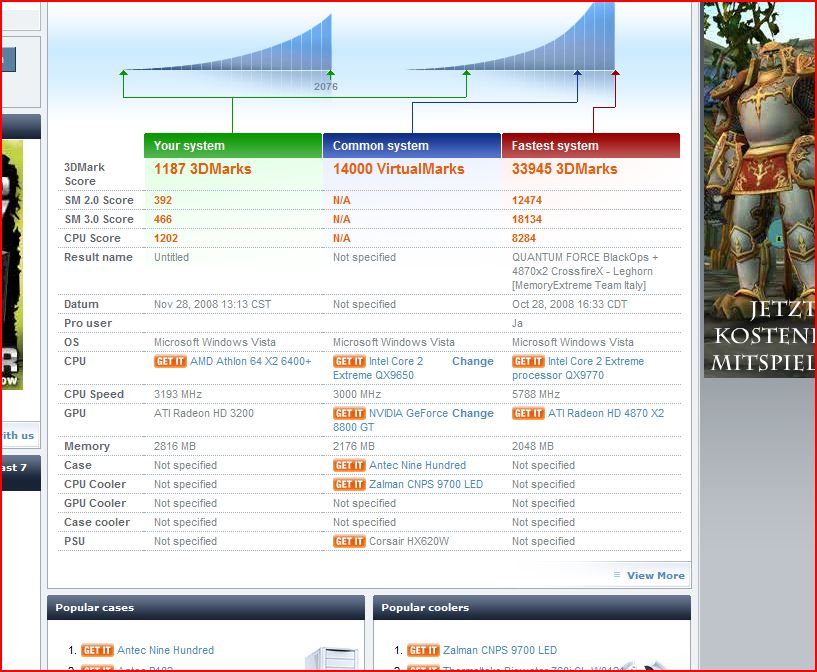Click the Popular coolers panel header
The image size is (817, 672).
tap(532, 608)
